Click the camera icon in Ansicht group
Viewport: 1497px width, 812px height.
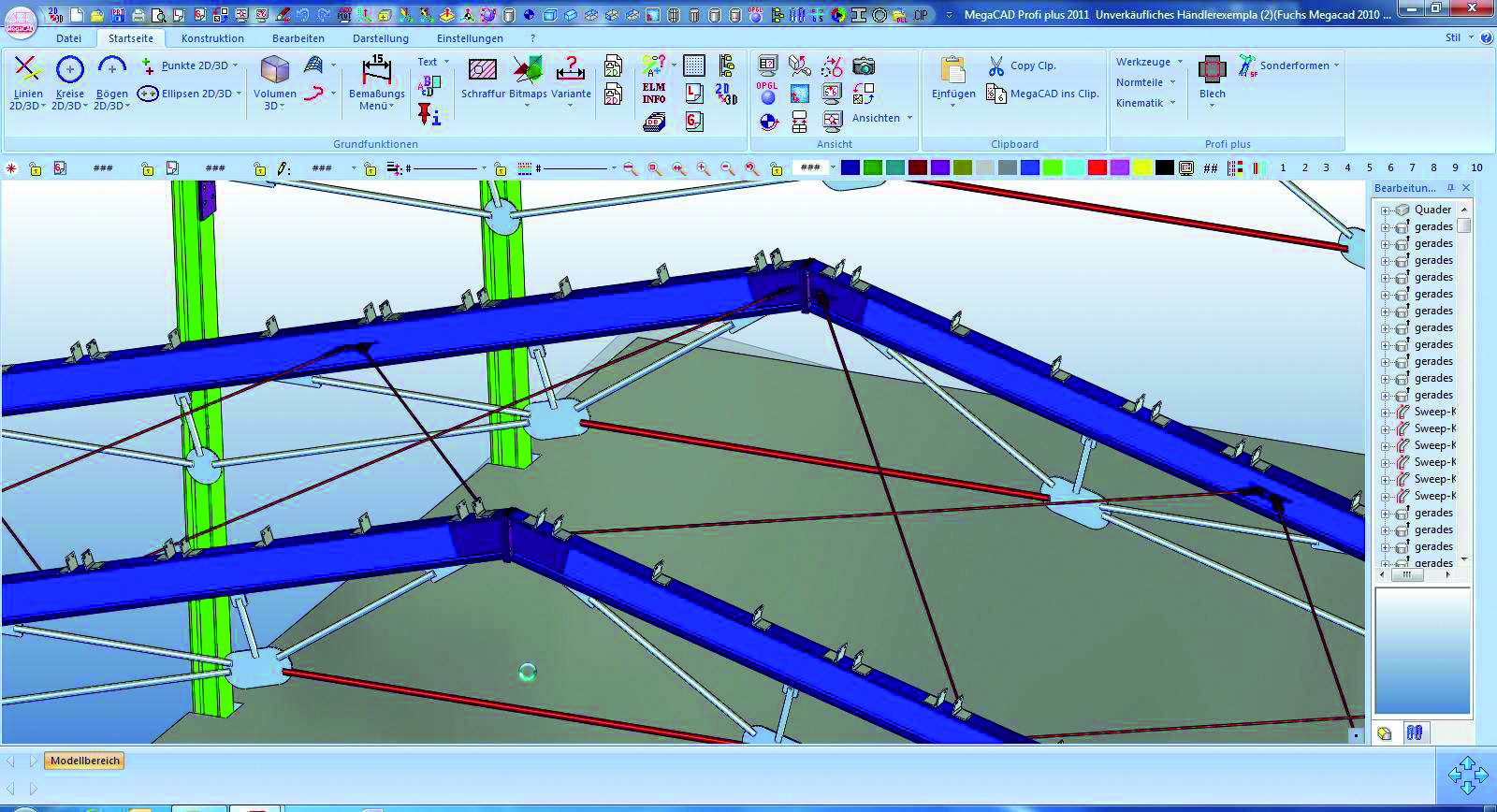(864, 65)
